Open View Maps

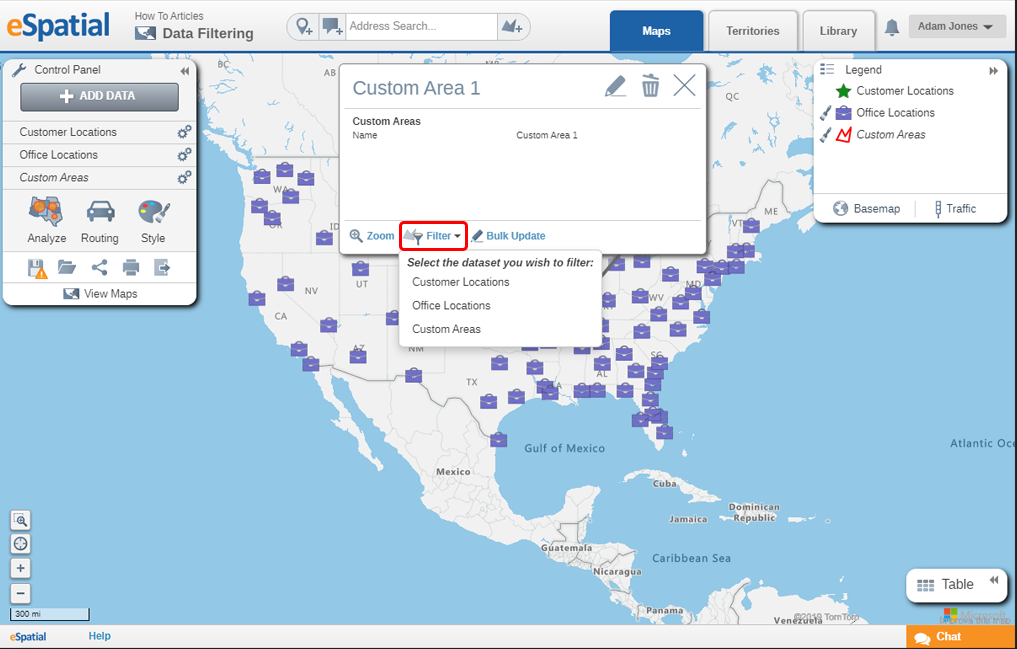pos(101,294)
